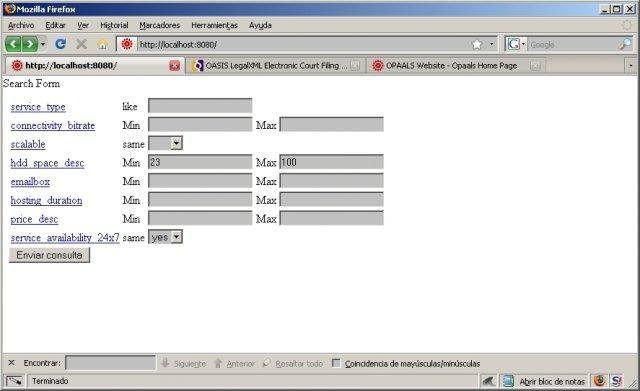Open the address bar history dropdown
The width and height of the screenshot is (640, 391).
coord(491,44)
